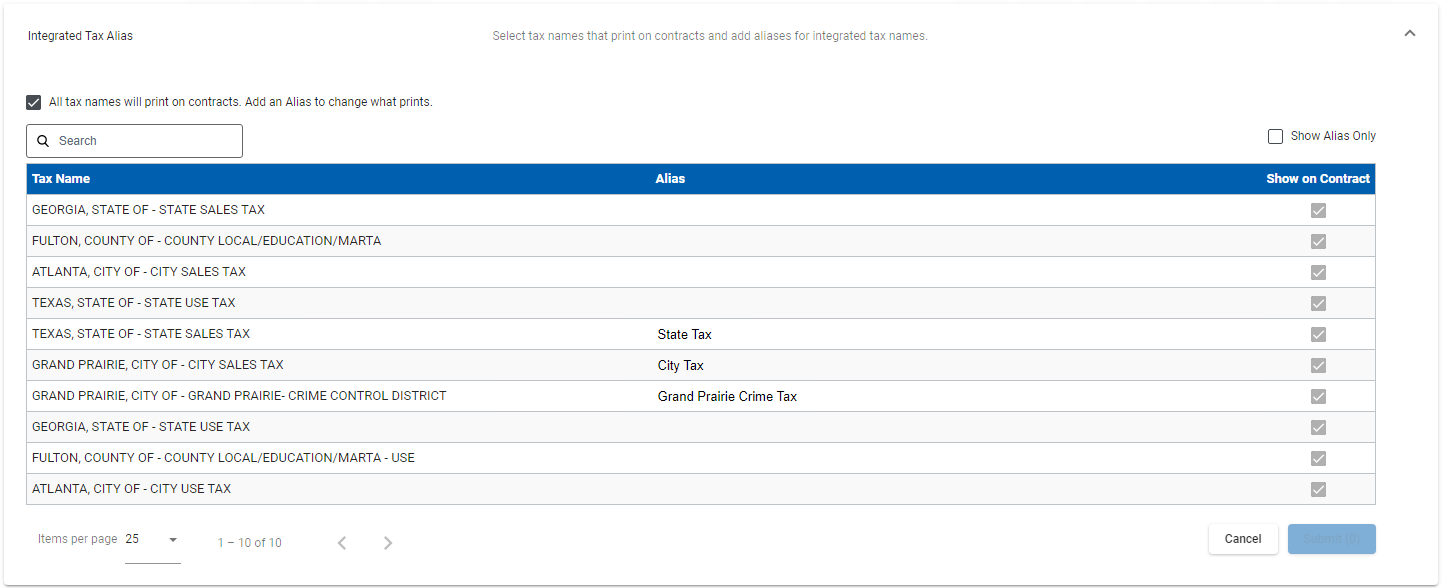
Task: Click the Cancel button
Action: pyautogui.click(x=1242, y=539)
